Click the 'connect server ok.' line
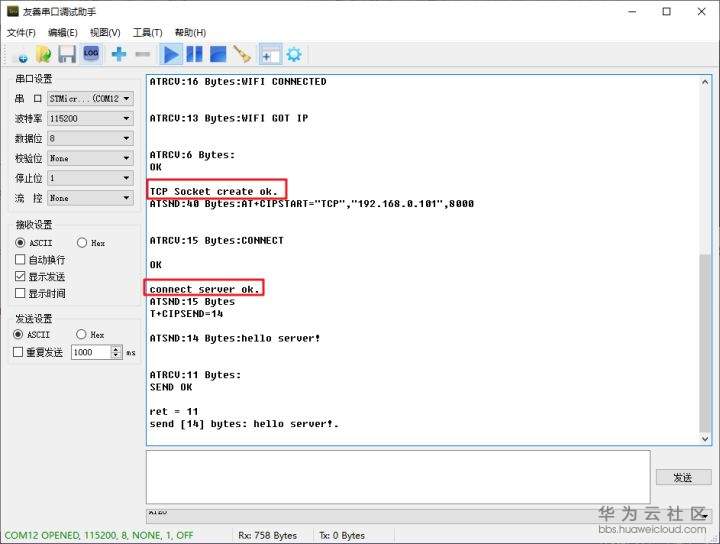This screenshot has width=720, height=544. click(x=204, y=289)
